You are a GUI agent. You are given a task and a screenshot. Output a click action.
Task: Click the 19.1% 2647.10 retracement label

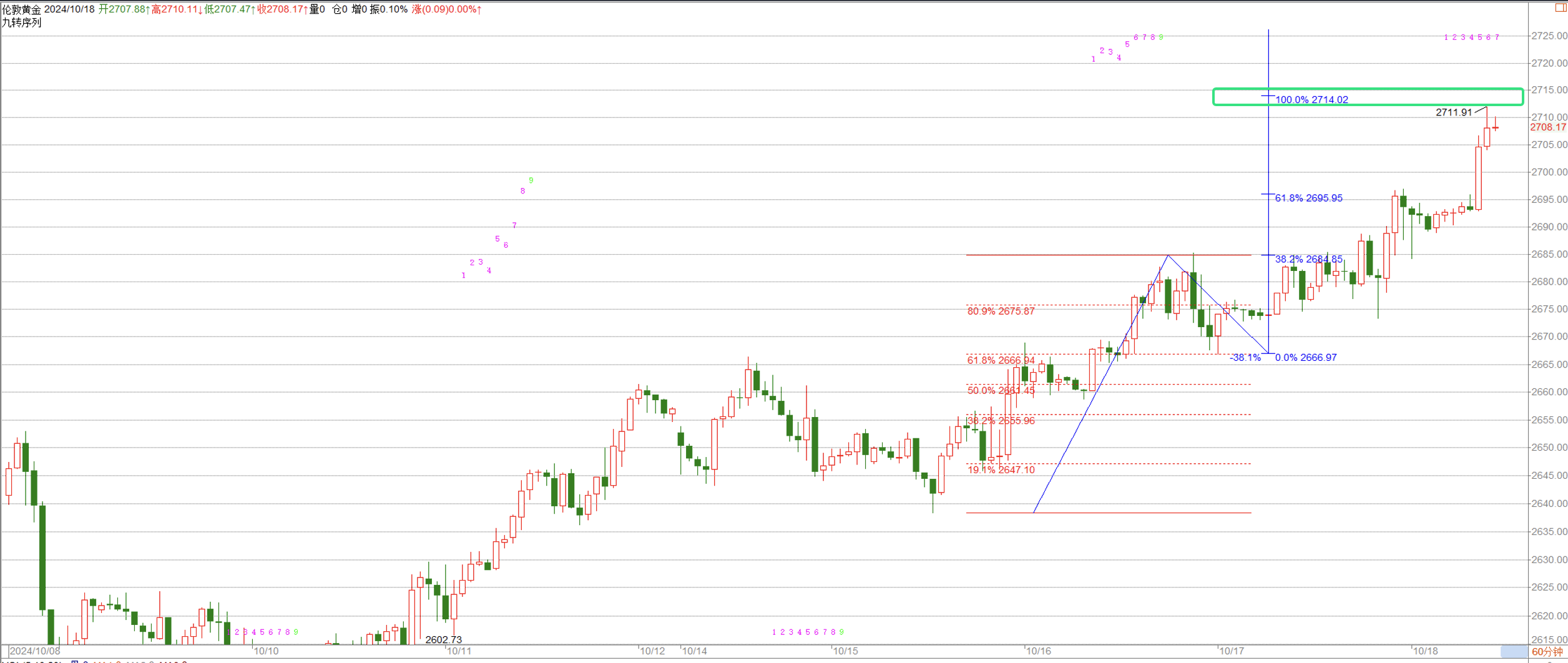coord(1001,469)
